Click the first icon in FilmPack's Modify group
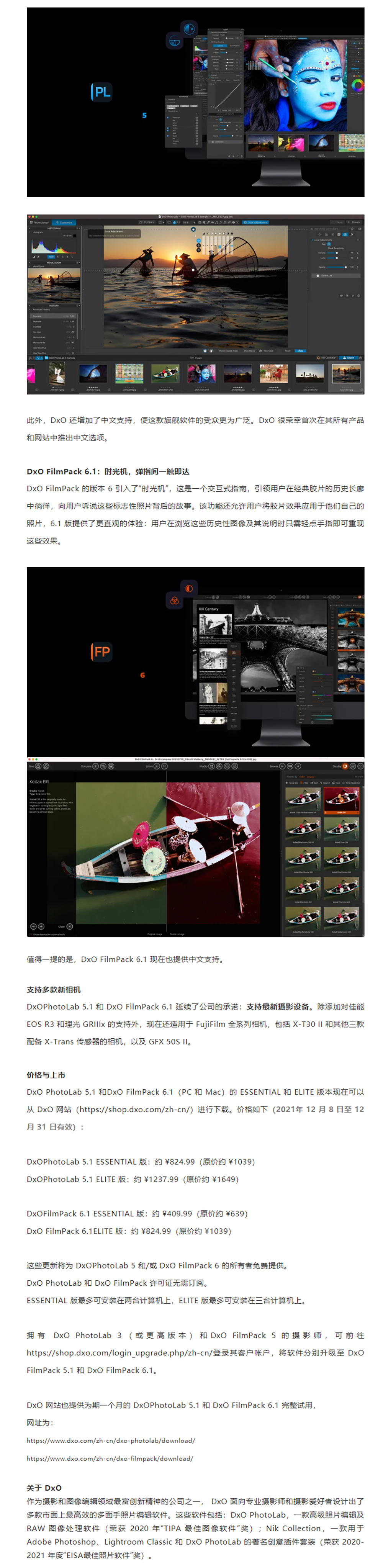The width and height of the screenshot is (383, 1568). click(212, 766)
